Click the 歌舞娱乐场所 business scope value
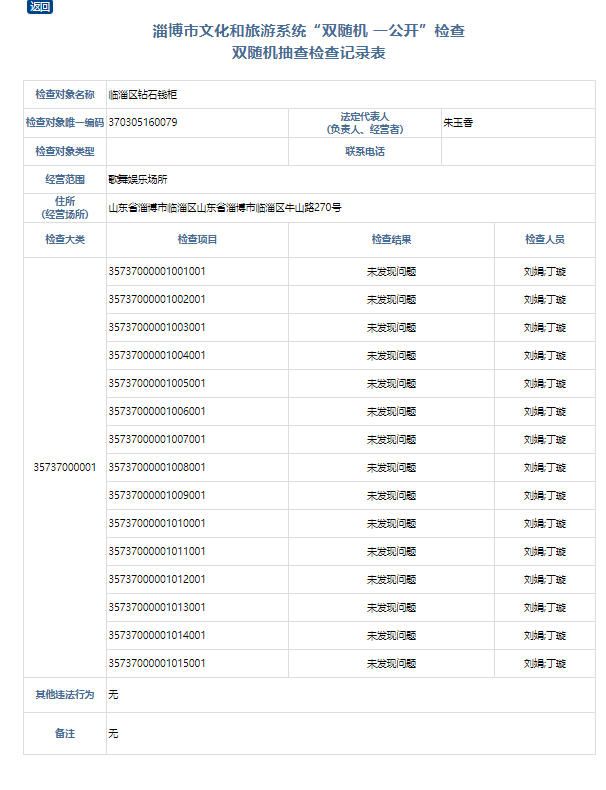The width and height of the screenshot is (606, 790). click(138, 180)
